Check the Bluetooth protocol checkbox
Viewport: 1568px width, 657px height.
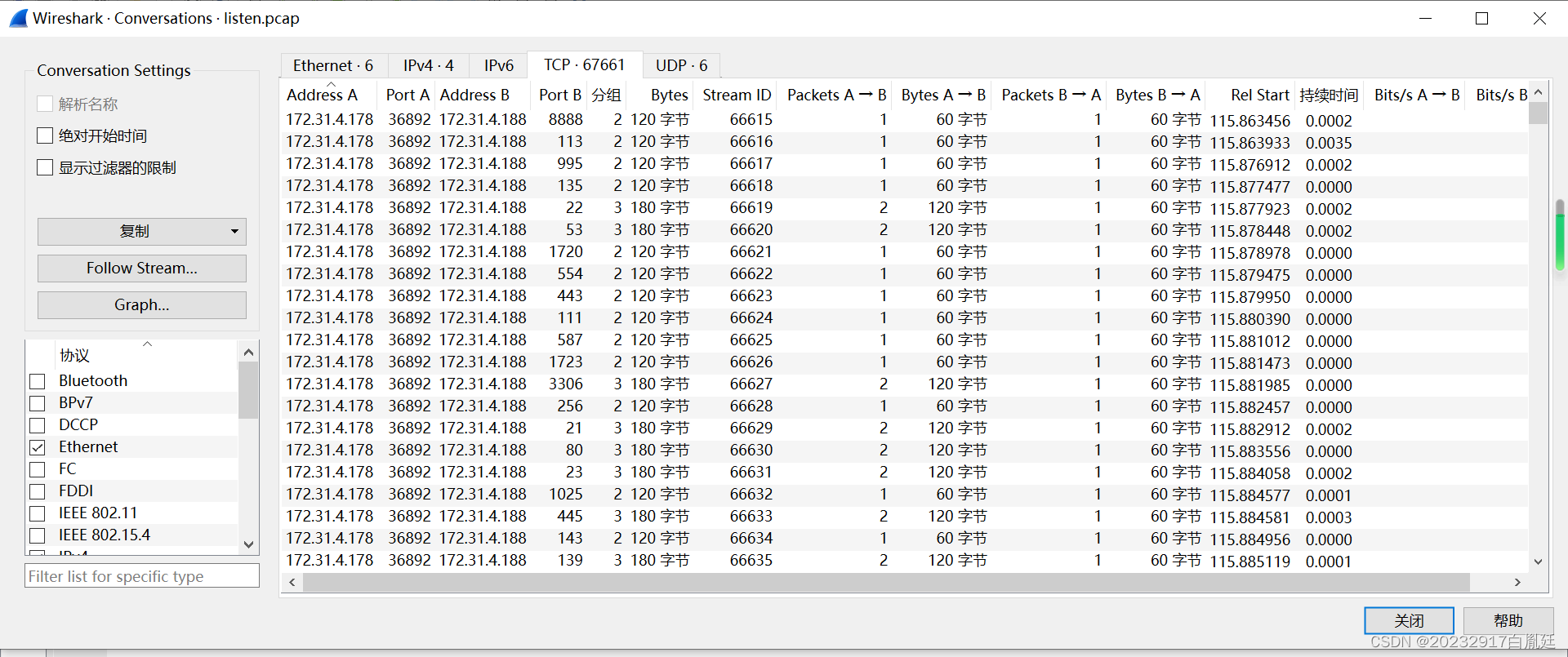(x=37, y=381)
